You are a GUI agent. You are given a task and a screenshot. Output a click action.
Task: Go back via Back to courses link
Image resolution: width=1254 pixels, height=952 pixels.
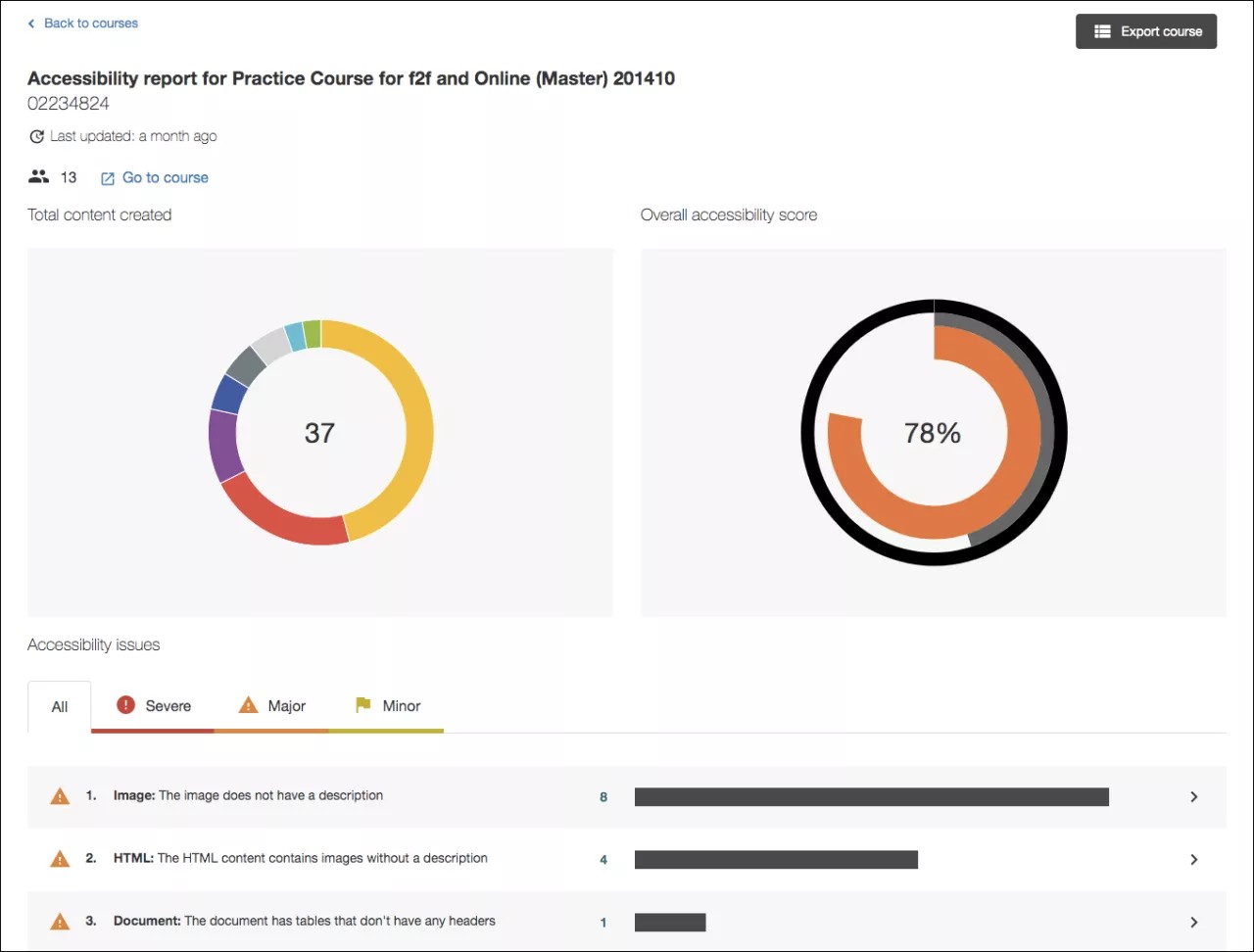[x=91, y=24]
